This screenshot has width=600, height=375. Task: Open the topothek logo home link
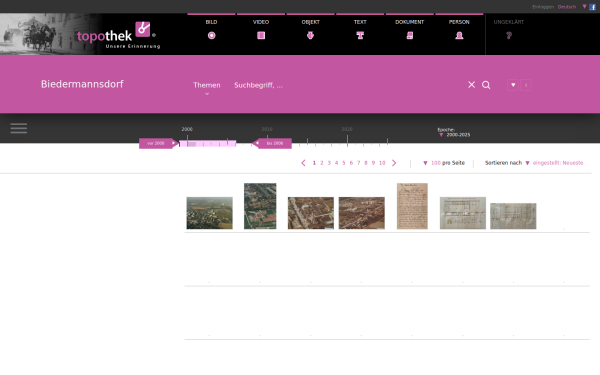(x=118, y=36)
